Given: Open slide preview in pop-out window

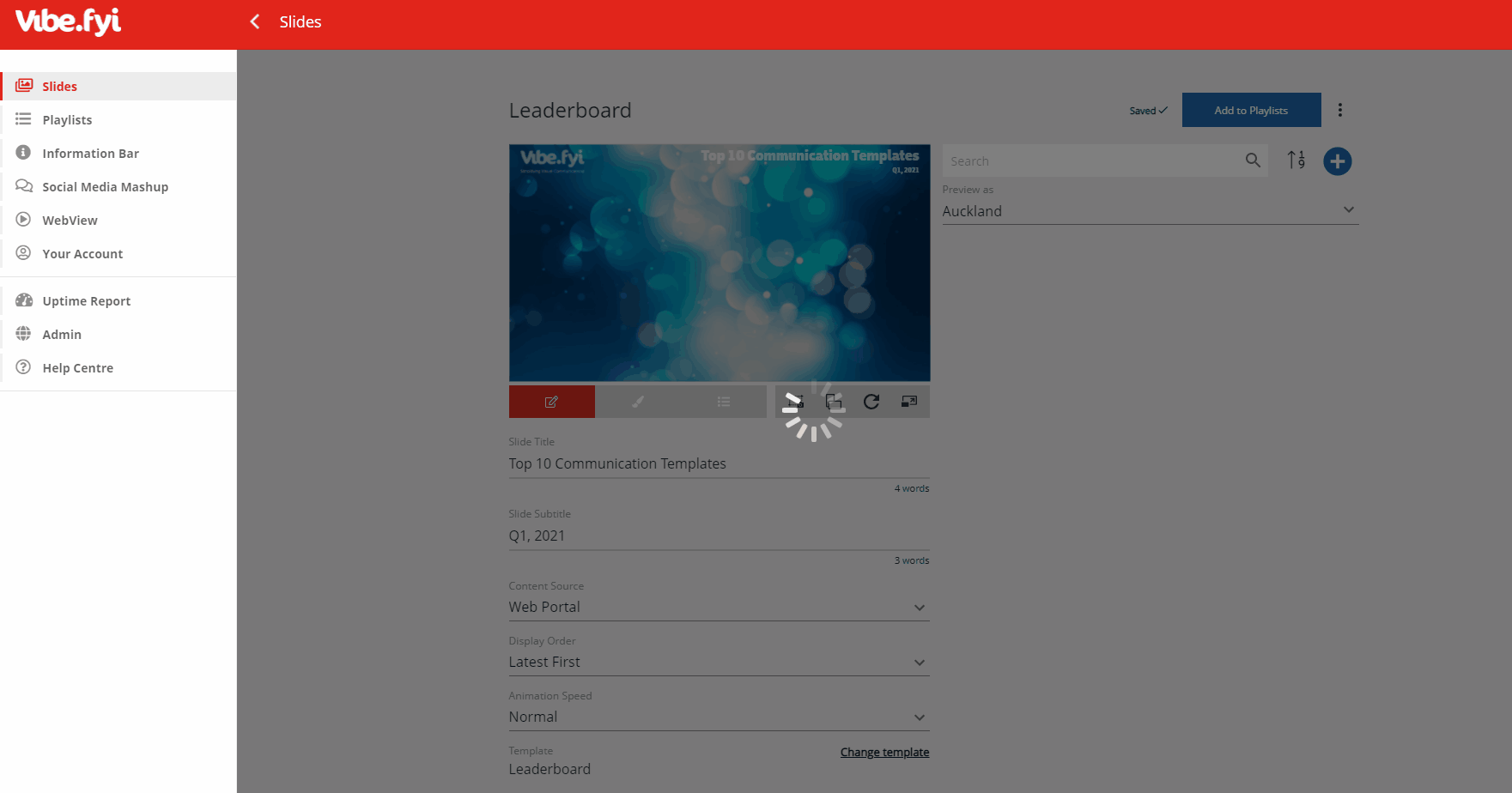Looking at the screenshot, I should click(909, 402).
